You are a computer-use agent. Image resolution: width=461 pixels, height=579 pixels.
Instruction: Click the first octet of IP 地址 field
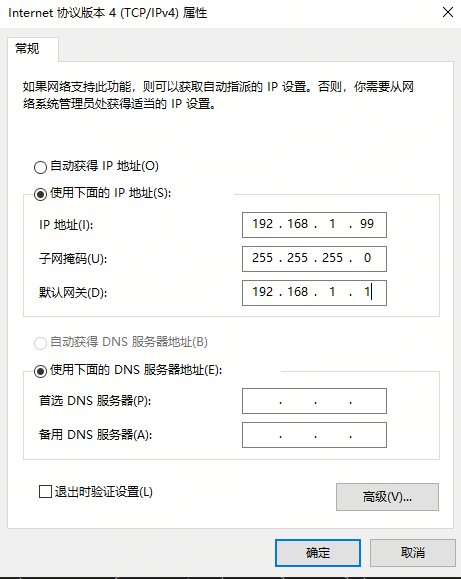[262, 224]
